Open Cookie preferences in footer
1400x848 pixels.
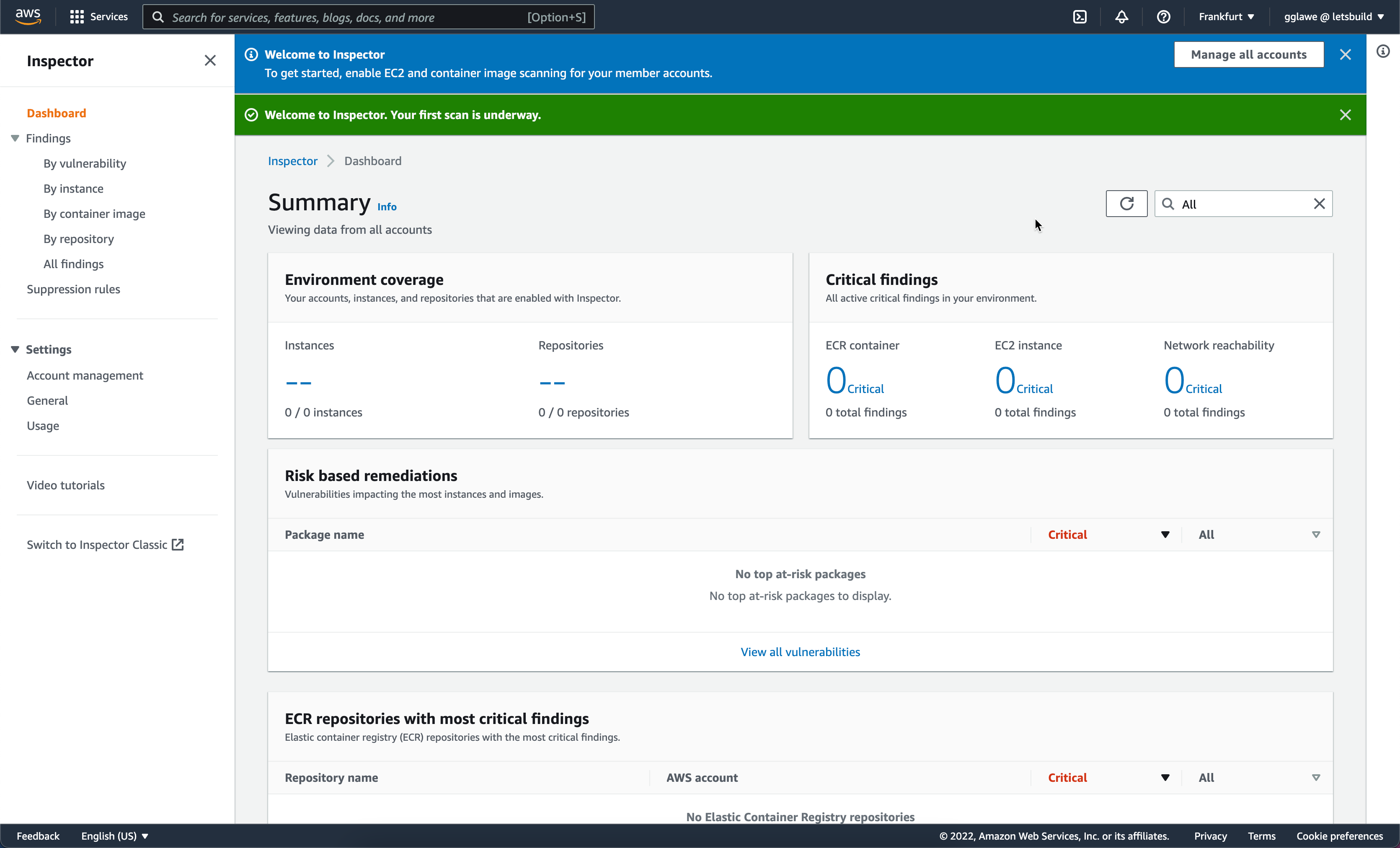click(x=1339, y=835)
